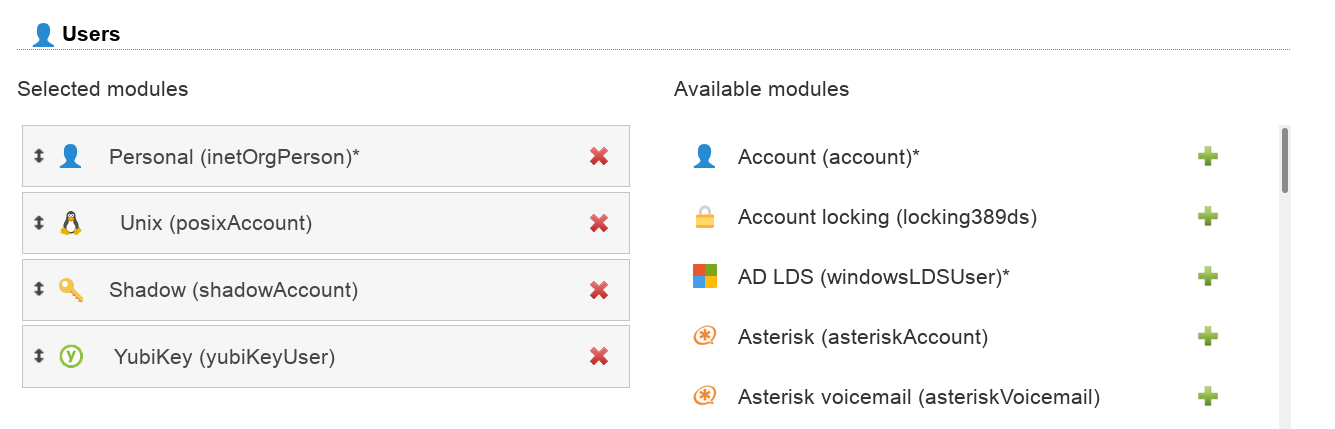Add the Asterisk (asteriskAccount) module
1335x429 pixels.
1208,337
